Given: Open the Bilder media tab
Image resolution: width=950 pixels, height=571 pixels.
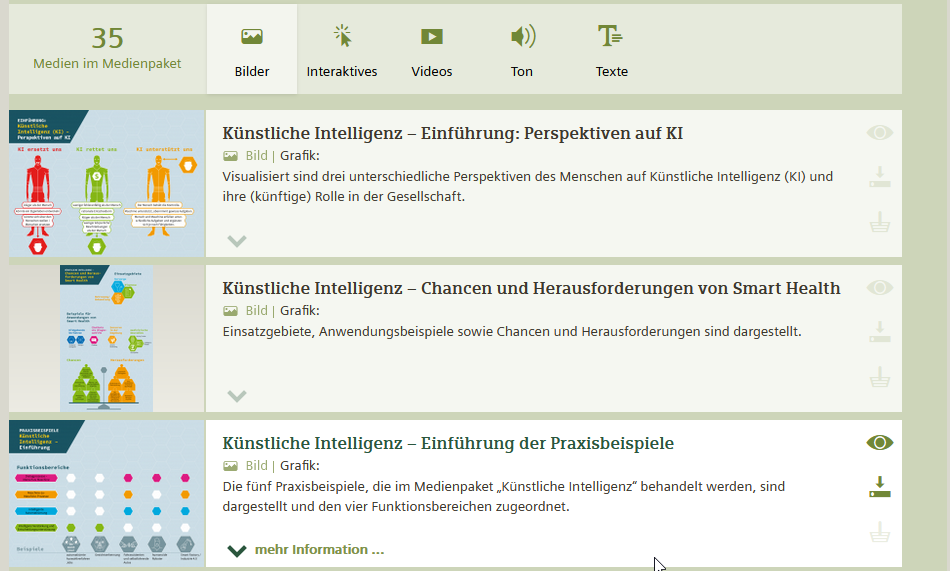Looking at the screenshot, I should pos(252,51).
